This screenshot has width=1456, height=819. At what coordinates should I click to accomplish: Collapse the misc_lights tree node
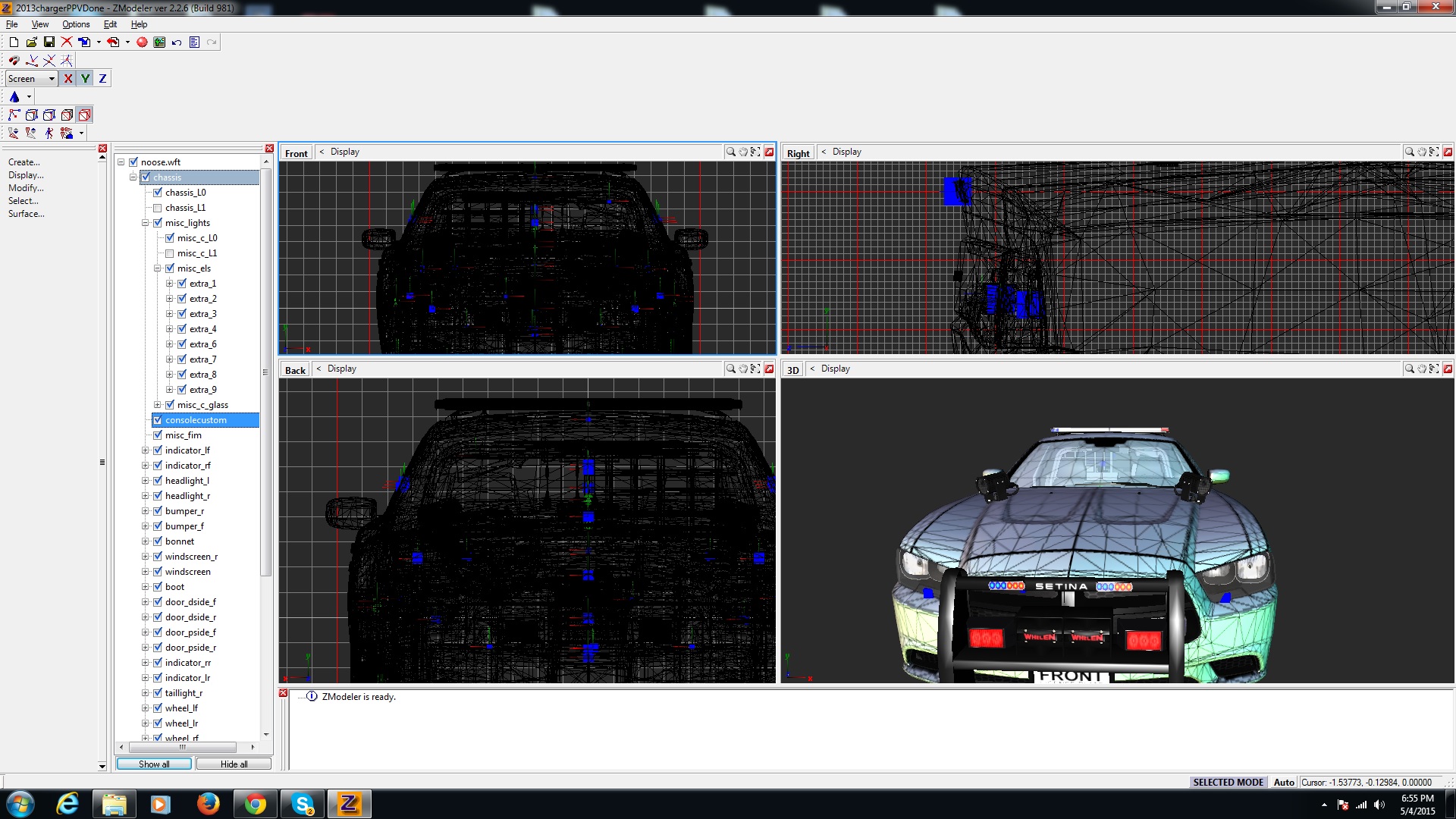tap(146, 223)
